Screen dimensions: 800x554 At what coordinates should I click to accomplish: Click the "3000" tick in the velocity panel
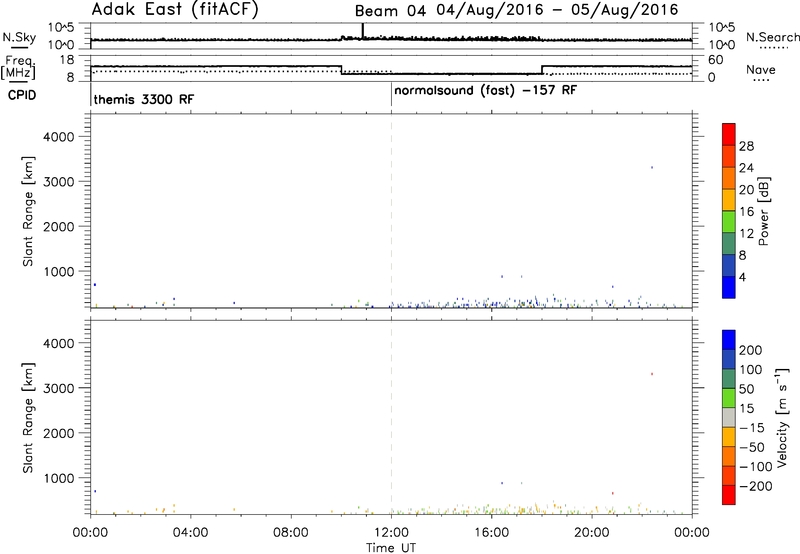tap(58, 388)
